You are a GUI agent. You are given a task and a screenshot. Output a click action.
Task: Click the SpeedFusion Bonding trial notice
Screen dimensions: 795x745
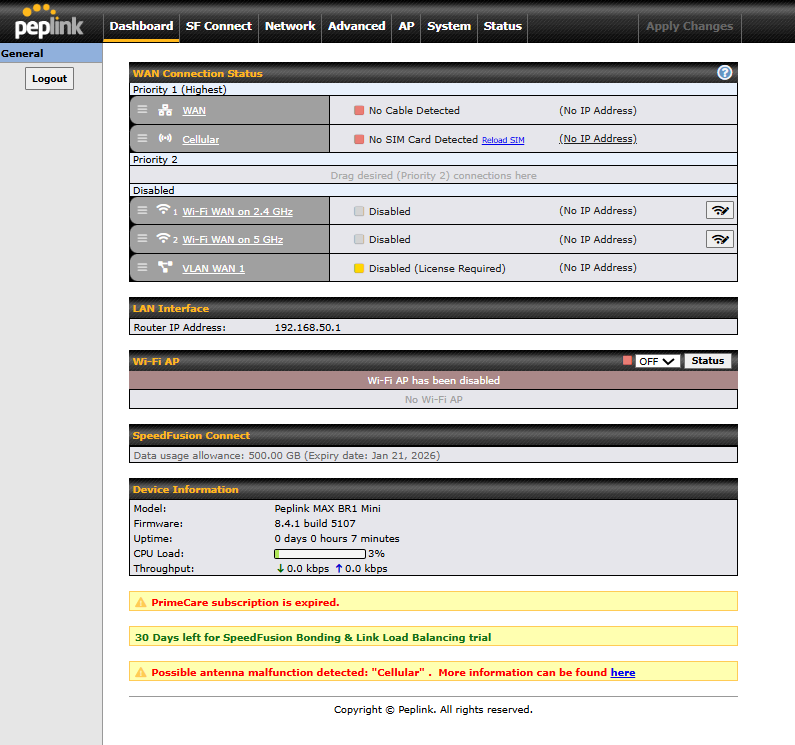[x=433, y=636]
